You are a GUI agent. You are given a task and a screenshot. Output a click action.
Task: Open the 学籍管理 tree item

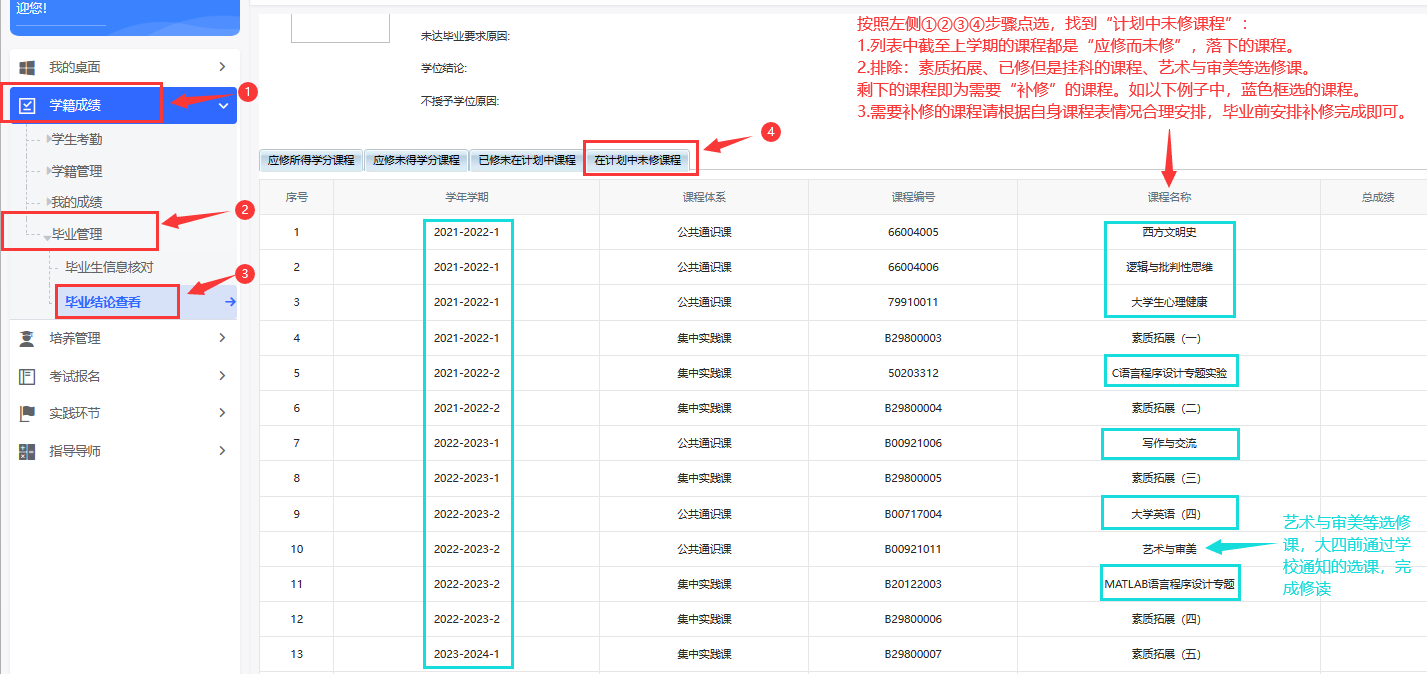pos(76,171)
